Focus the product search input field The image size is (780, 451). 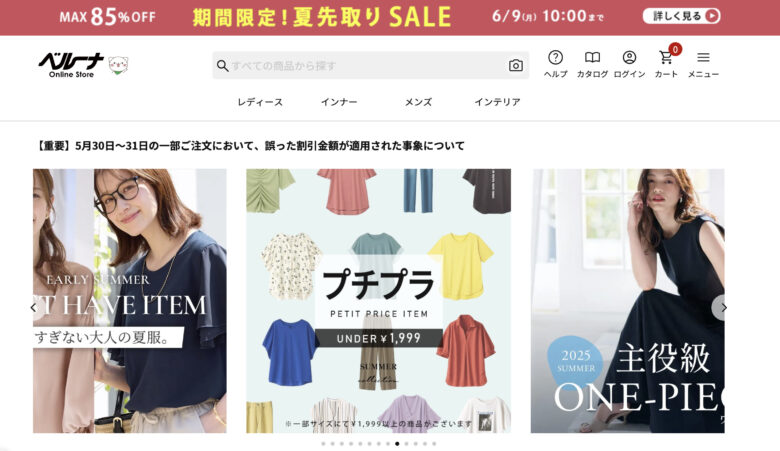coord(368,66)
